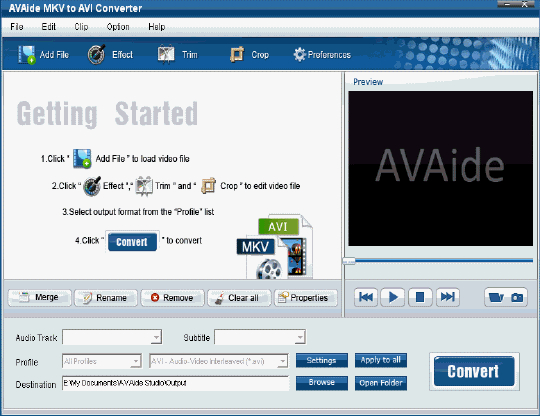The width and height of the screenshot is (540, 416).
Task: Open the Option menu
Action: [118, 27]
